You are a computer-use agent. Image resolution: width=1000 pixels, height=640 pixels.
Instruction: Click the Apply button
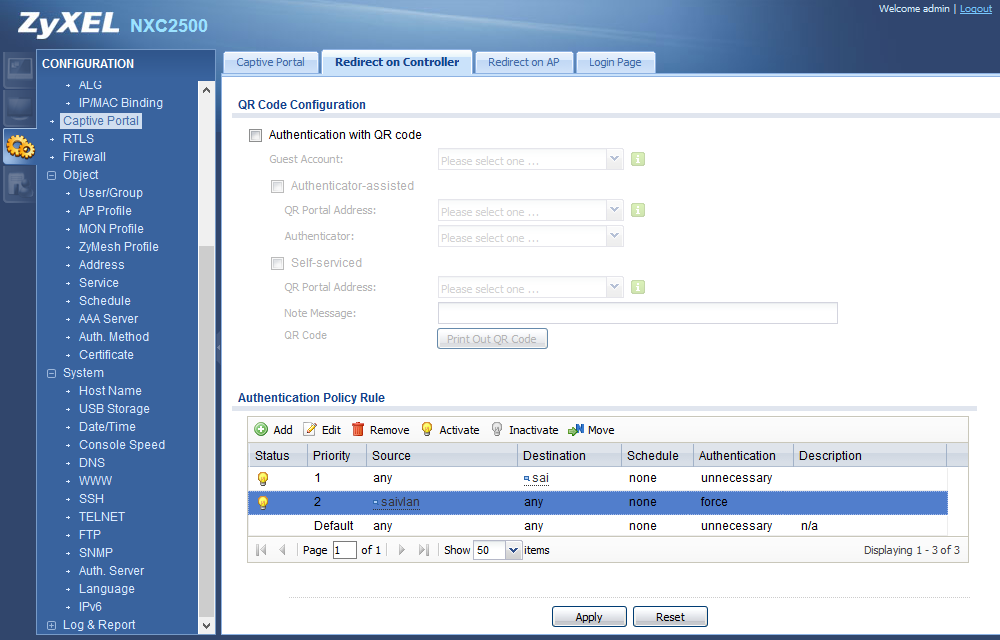pyautogui.click(x=589, y=617)
